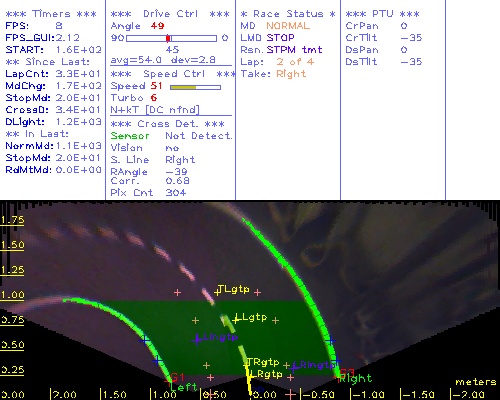Click the TRgtp marker label

263,362
